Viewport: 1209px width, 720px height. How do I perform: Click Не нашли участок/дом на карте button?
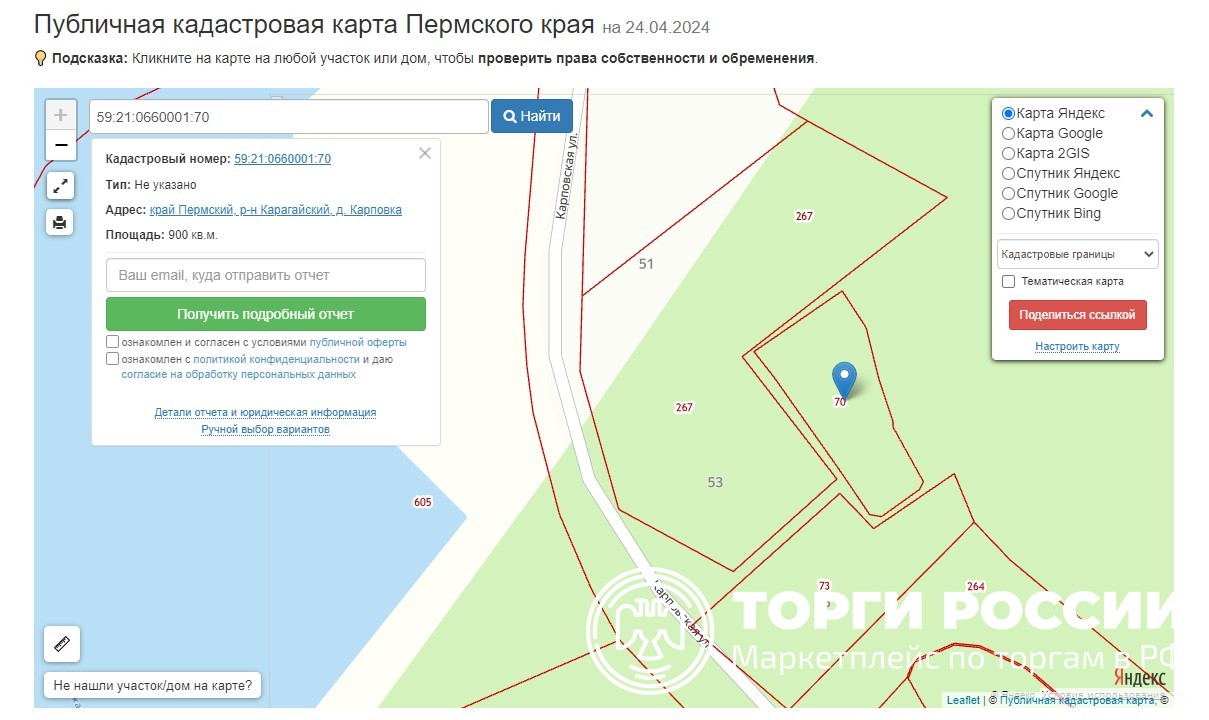[x=153, y=686]
